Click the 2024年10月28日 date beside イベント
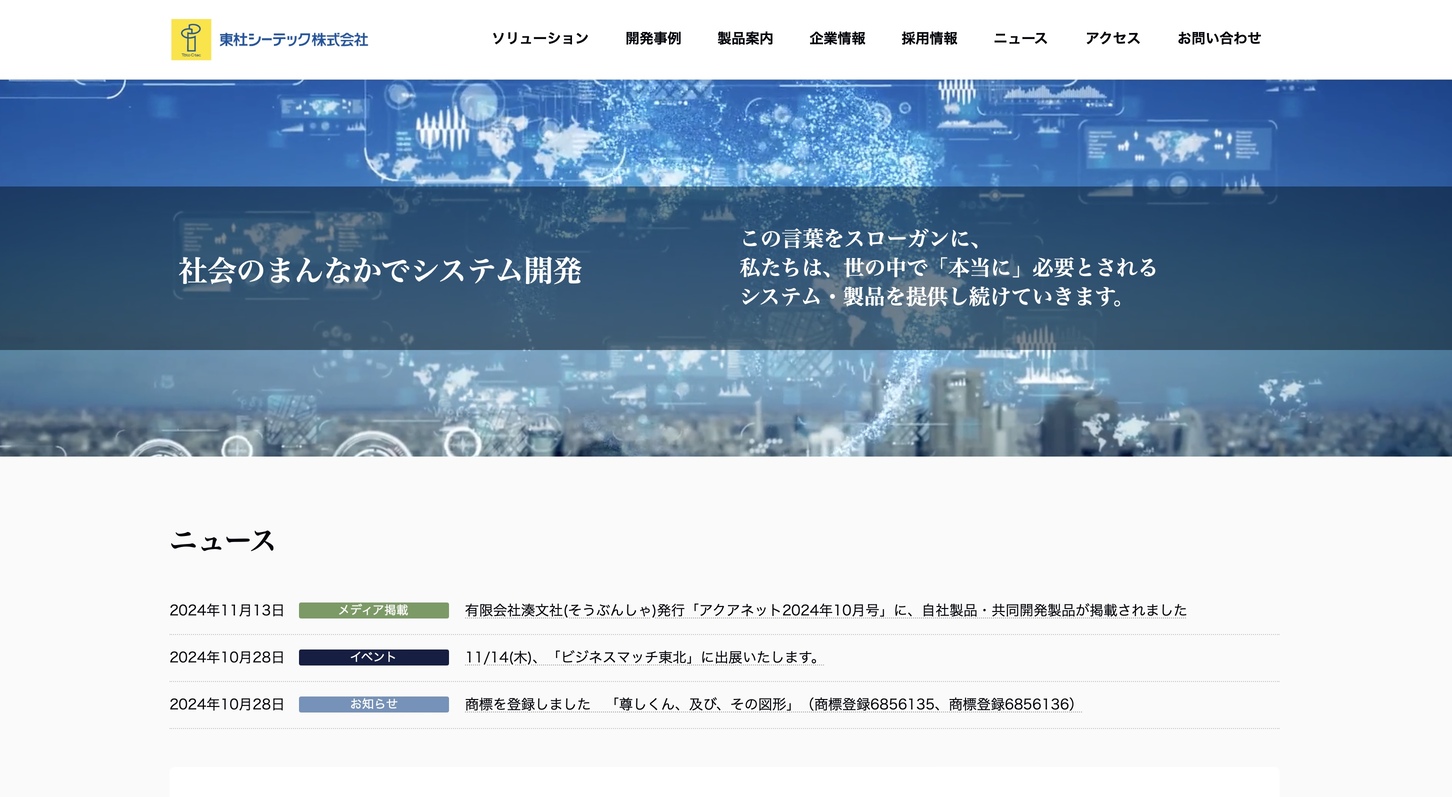Image resolution: width=1452 pixels, height=797 pixels. 227,657
